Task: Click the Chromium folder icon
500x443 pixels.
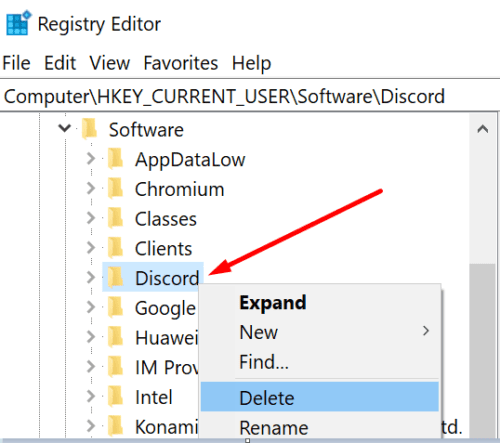Action: point(116,188)
